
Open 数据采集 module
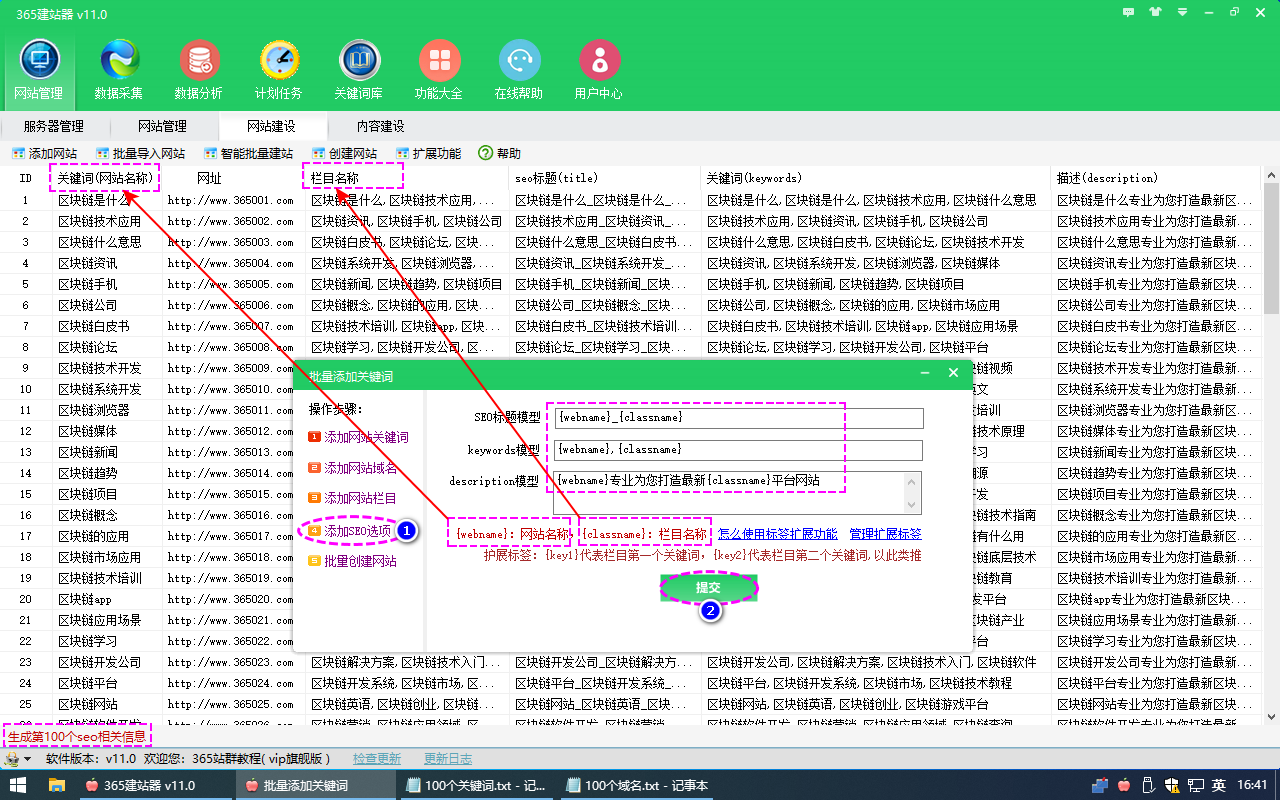tap(119, 70)
